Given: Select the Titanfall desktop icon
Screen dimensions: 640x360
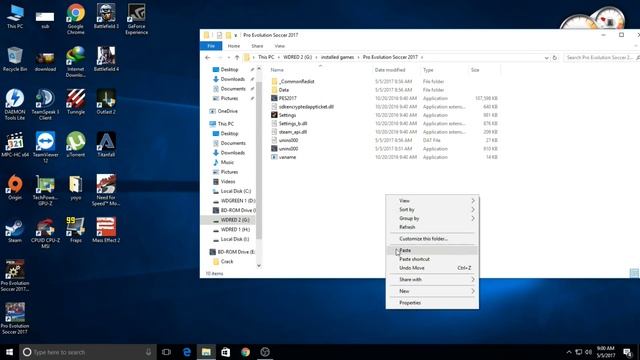Looking at the screenshot, I should tap(106, 145).
